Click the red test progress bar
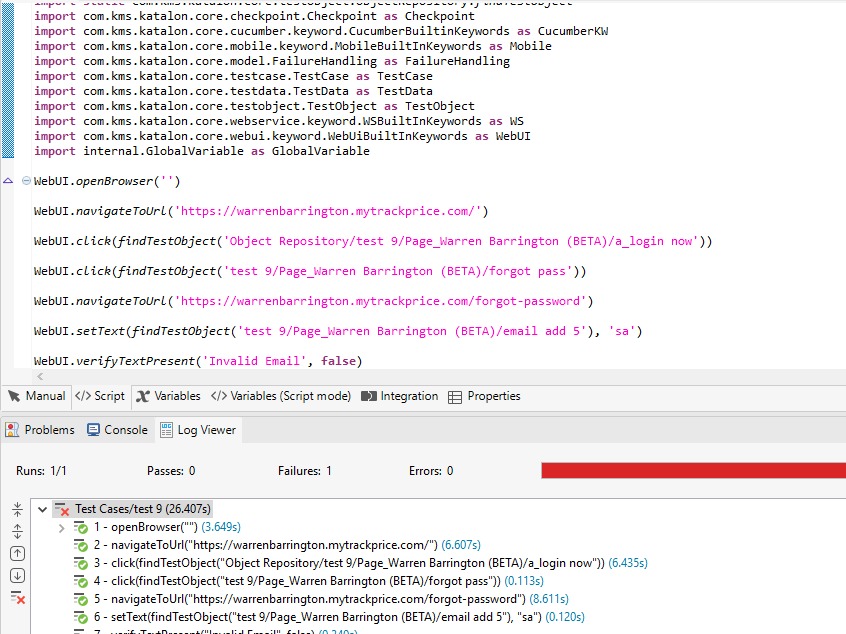The width and height of the screenshot is (846, 634). (x=693, y=471)
